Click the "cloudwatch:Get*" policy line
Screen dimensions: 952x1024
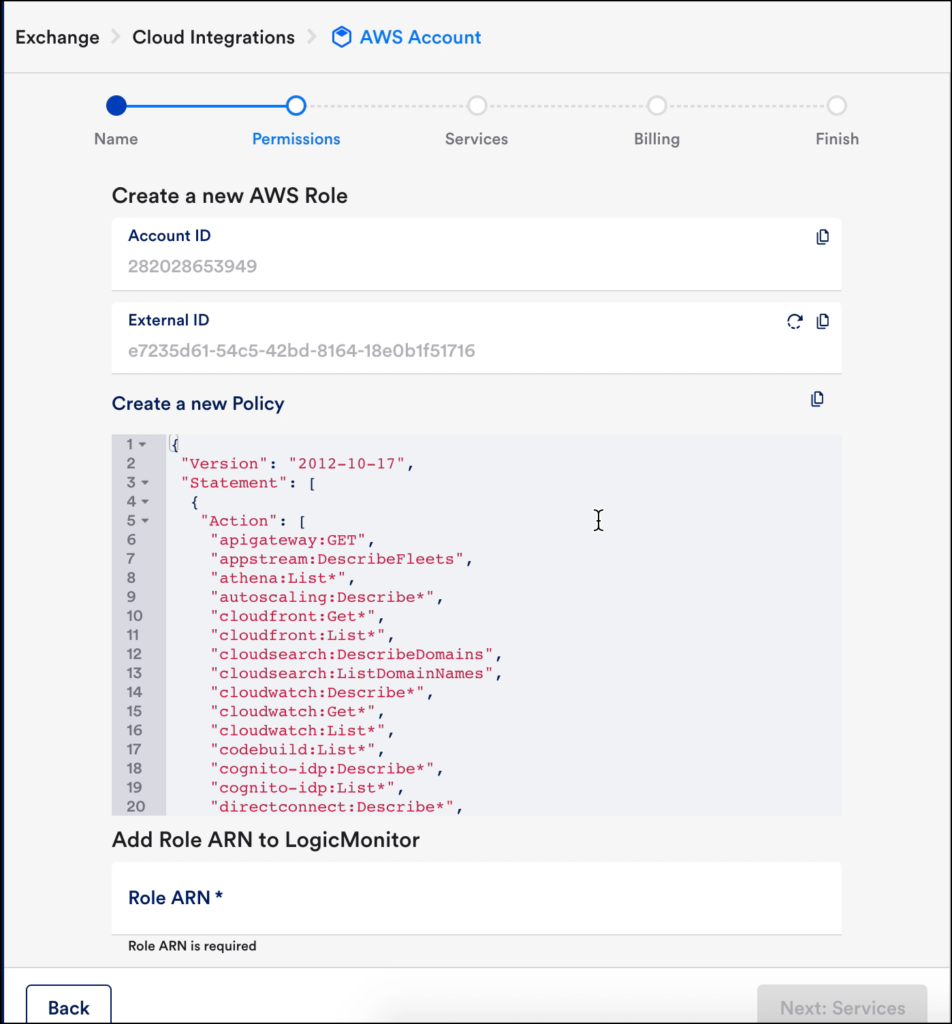coord(297,711)
